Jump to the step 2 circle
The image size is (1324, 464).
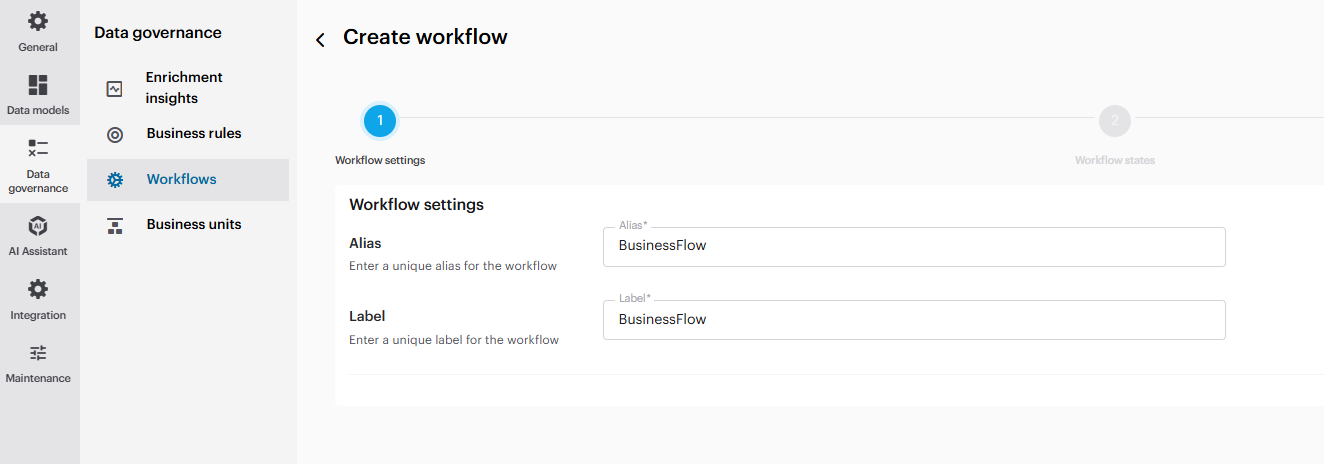pyautogui.click(x=1114, y=121)
